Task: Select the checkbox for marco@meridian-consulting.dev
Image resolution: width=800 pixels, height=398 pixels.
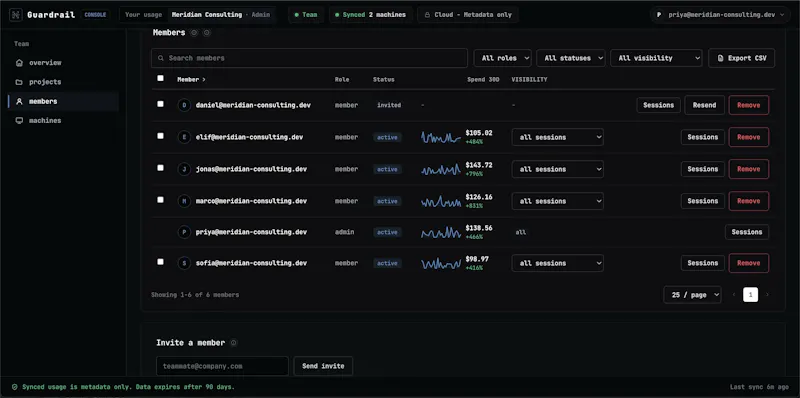Action: pos(161,200)
